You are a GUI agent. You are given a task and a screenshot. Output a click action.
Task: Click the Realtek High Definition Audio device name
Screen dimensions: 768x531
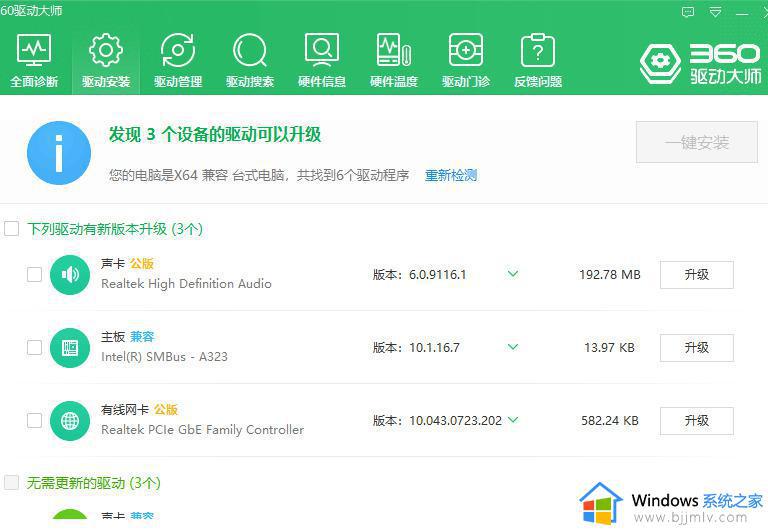coord(186,284)
